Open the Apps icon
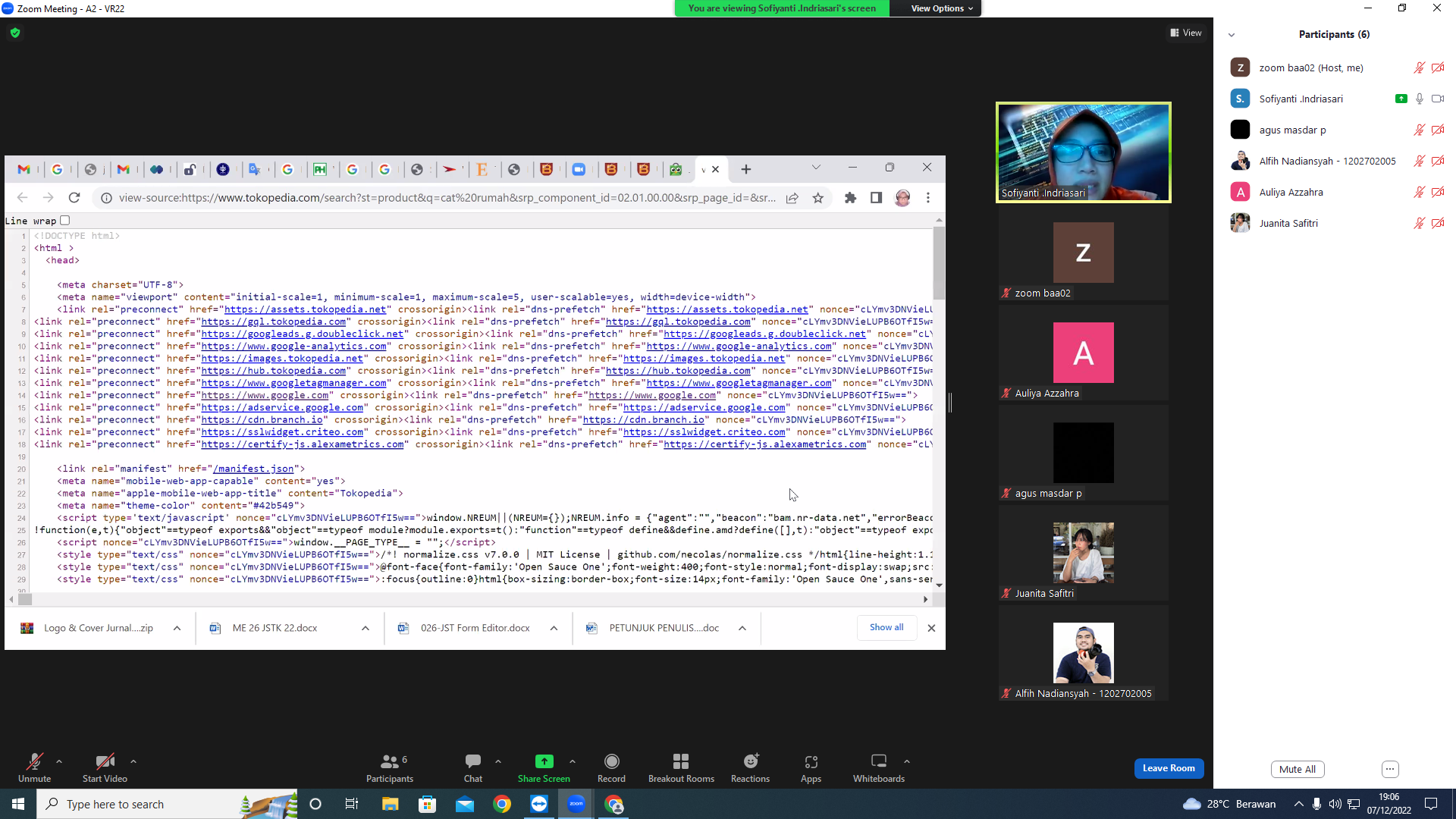 point(811,761)
